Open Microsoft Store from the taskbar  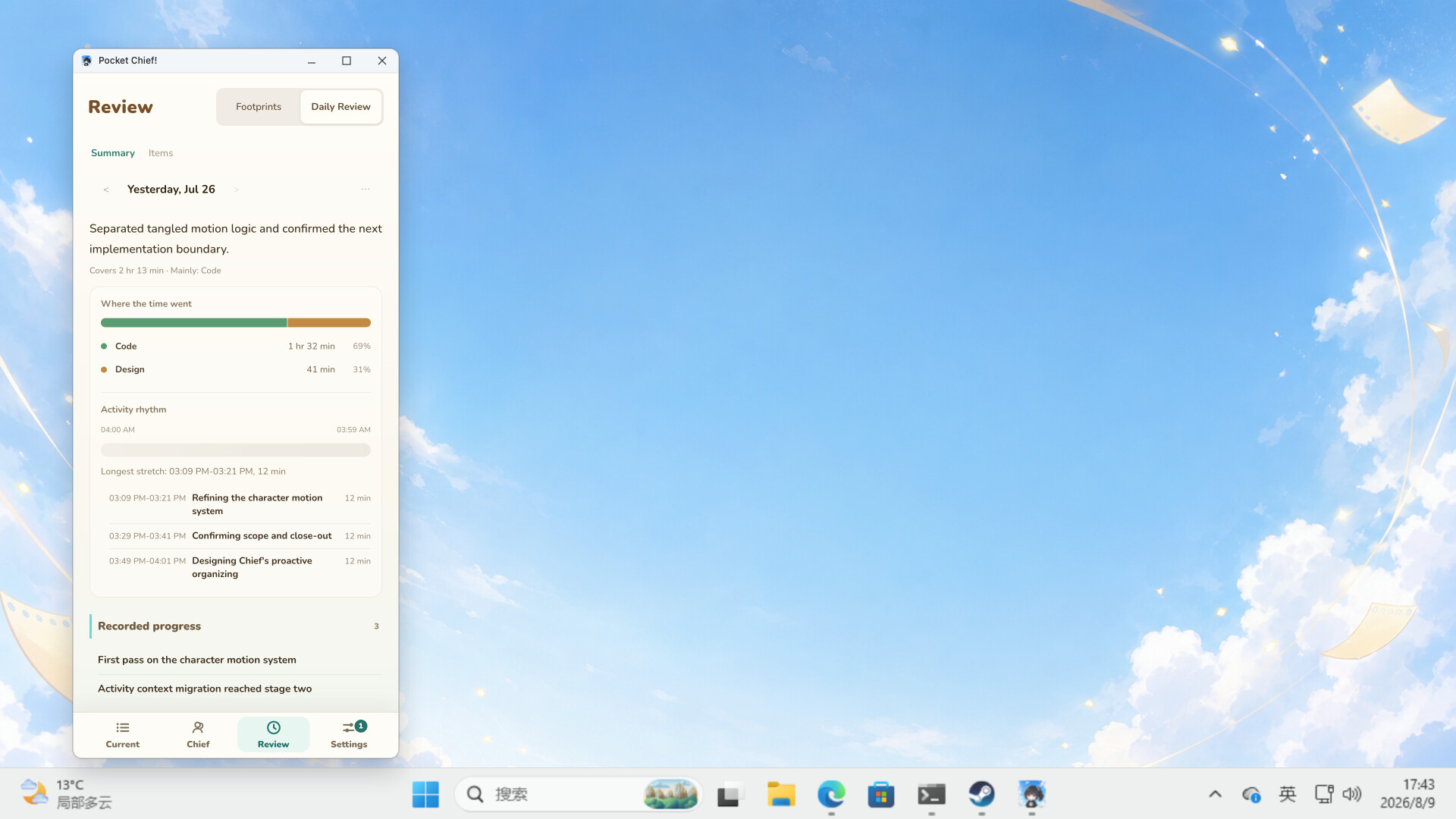pyautogui.click(x=881, y=795)
